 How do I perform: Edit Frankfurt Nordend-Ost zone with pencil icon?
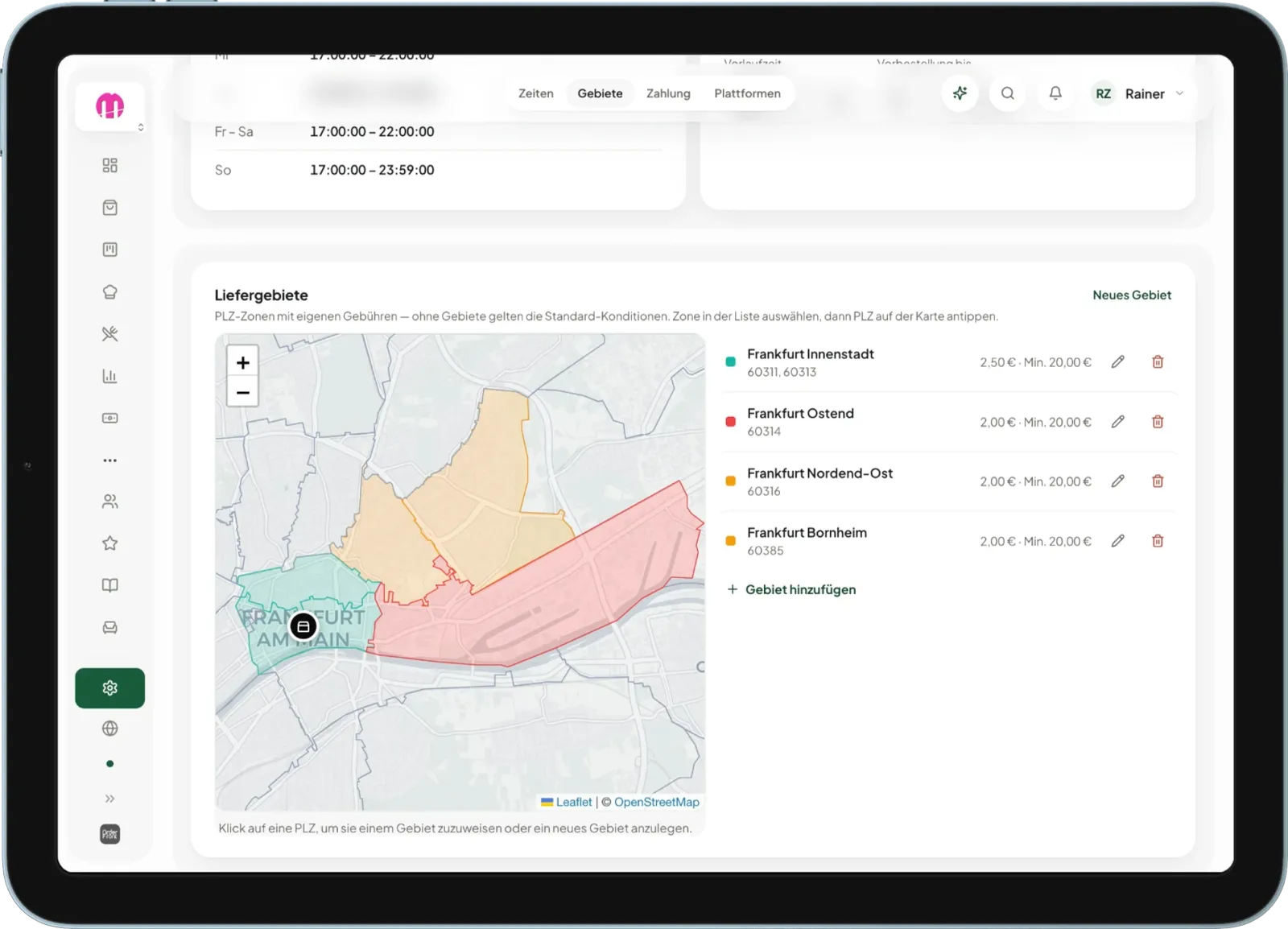click(x=1118, y=481)
